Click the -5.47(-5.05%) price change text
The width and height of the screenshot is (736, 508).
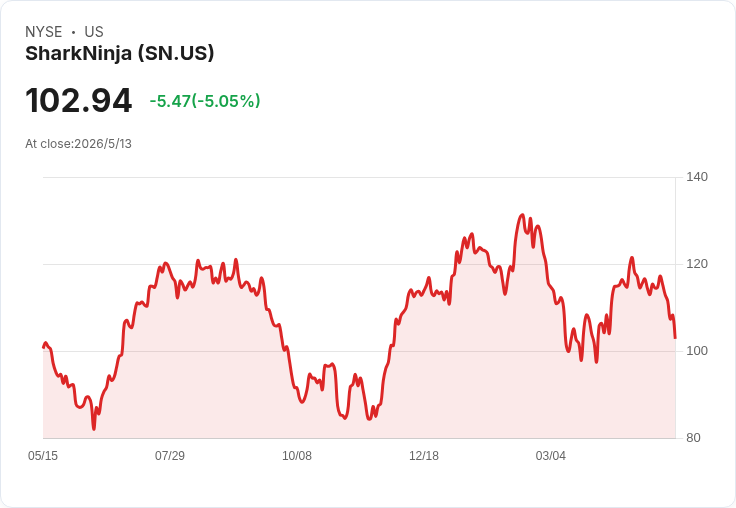click(205, 101)
